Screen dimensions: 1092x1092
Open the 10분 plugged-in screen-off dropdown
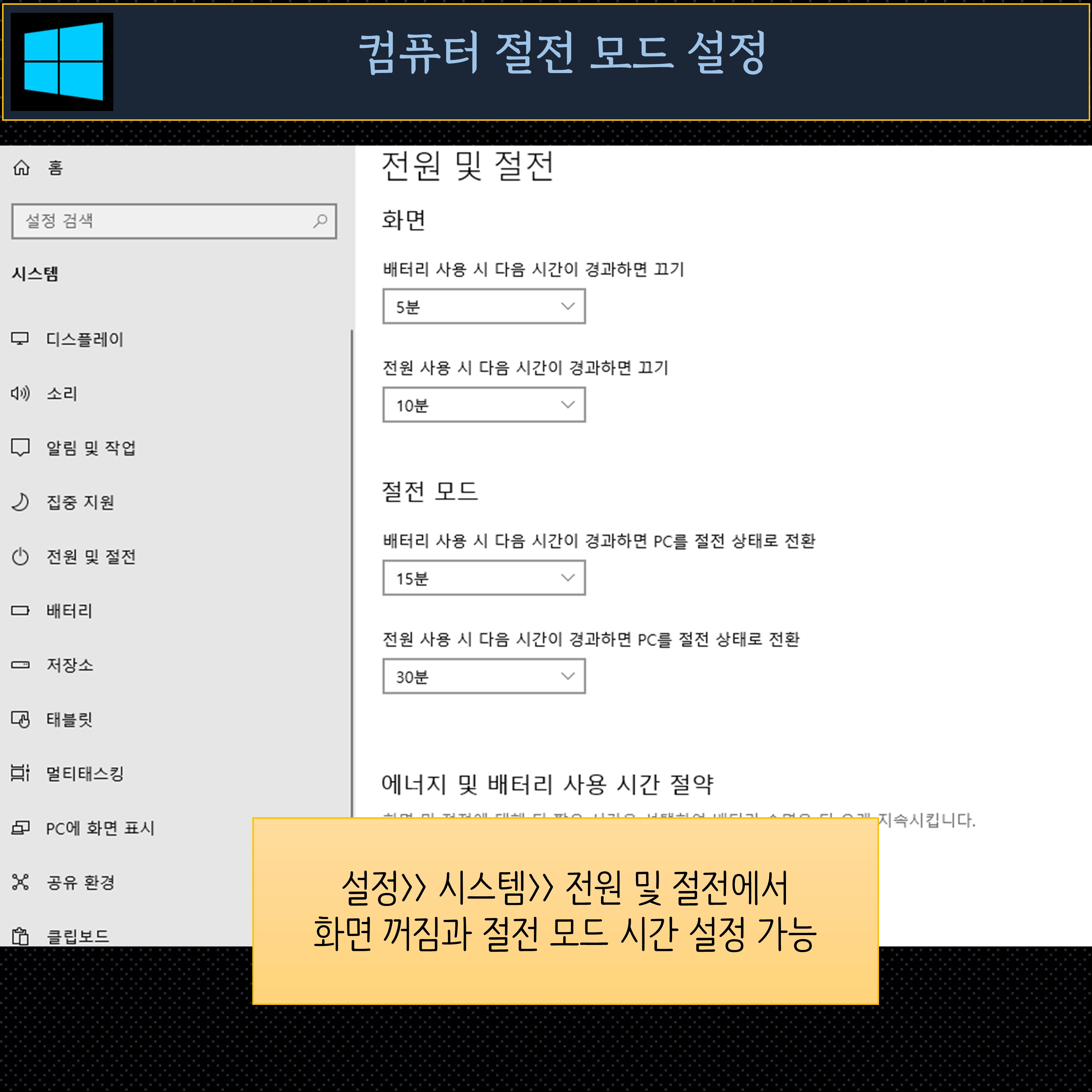click(x=484, y=405)
